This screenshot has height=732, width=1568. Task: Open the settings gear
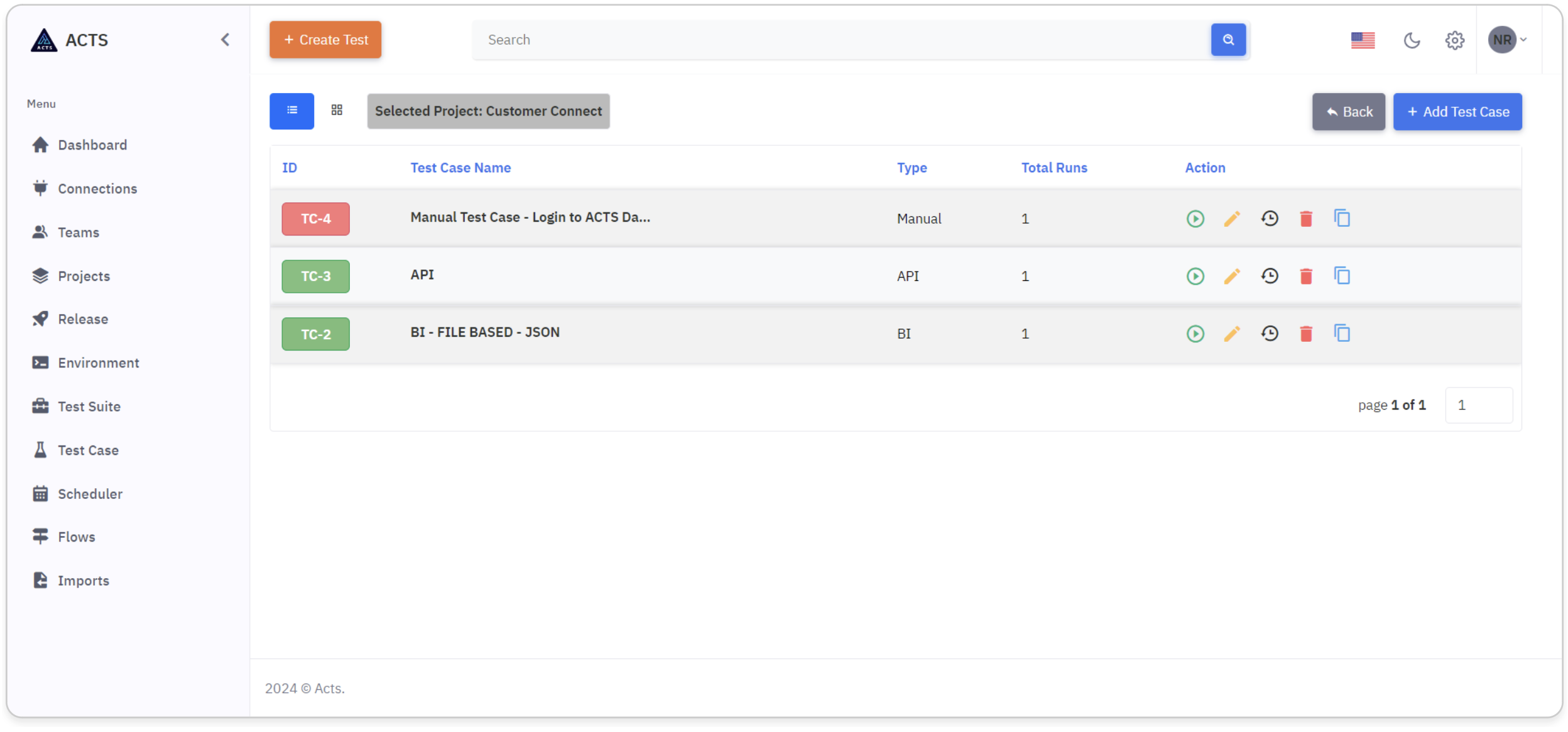(x=1454, y=40)
